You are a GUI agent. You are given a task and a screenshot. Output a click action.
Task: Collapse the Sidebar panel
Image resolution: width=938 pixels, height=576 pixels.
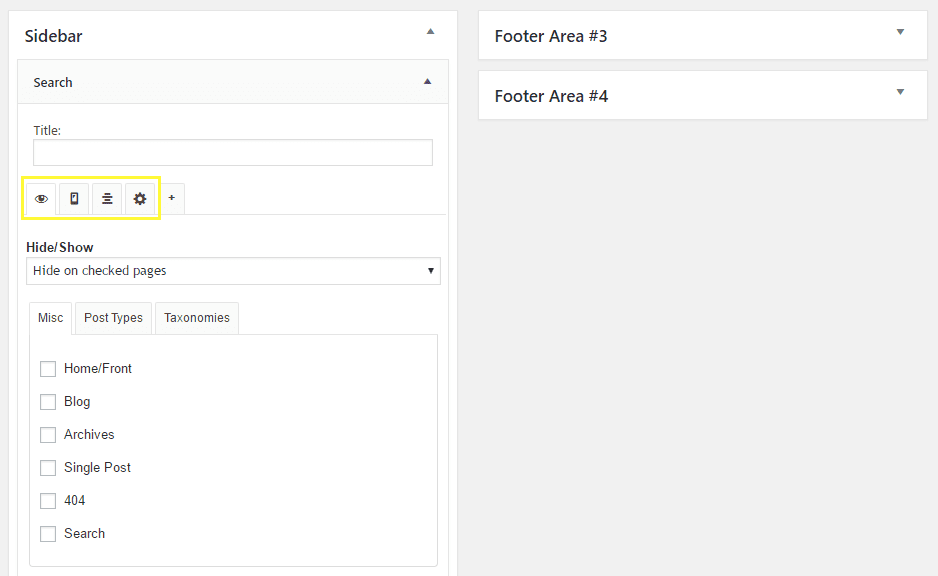pyautogui.click(x=430, y=32)
